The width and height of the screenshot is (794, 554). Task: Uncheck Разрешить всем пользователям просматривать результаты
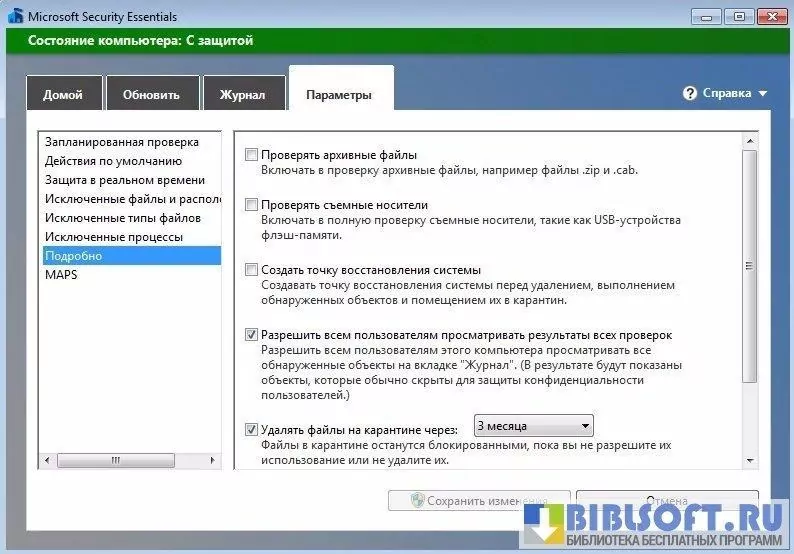pos(251,335)
